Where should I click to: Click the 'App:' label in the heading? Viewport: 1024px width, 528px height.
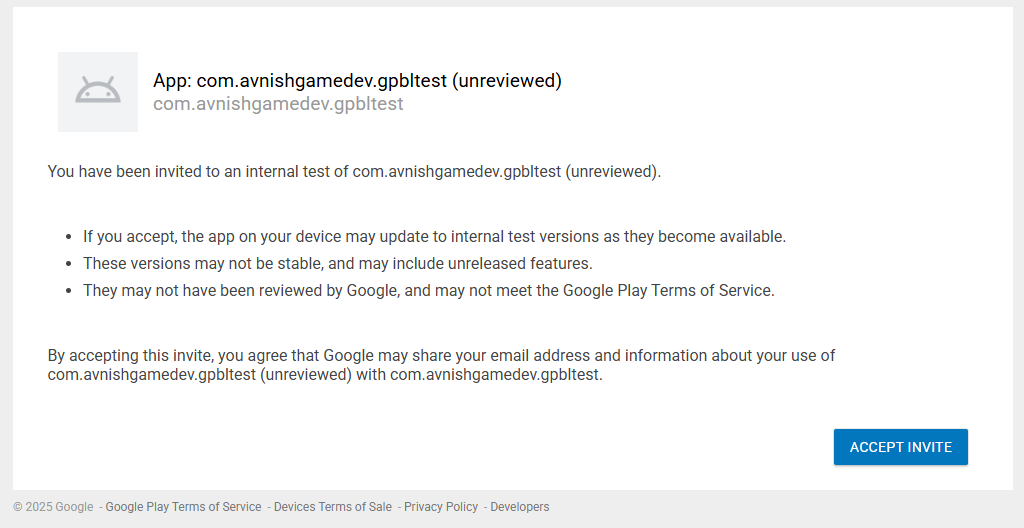(x=172, y=81)
